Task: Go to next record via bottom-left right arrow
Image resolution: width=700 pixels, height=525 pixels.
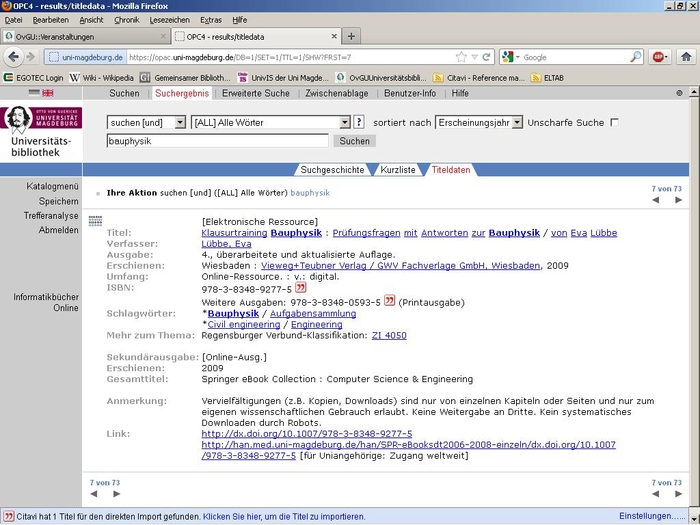Action: (x=117, y=494)
